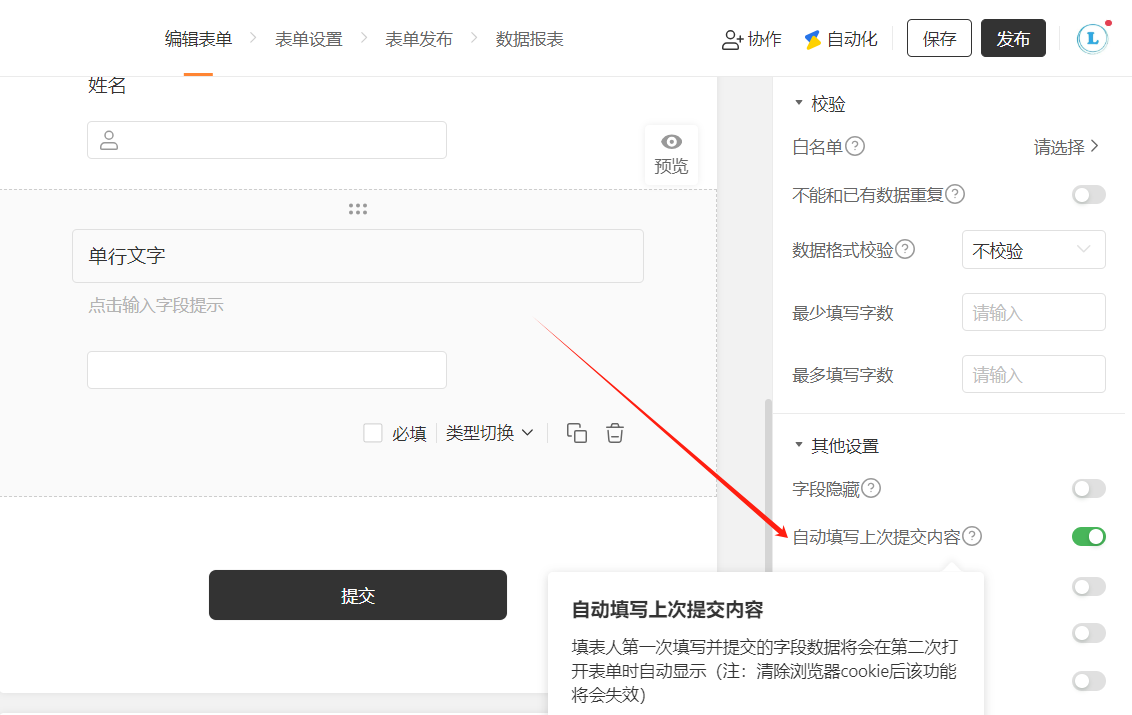Open the 协作 collaboration icon
The width and height of the screenshot is (1132, 715).
coord(732,40)
